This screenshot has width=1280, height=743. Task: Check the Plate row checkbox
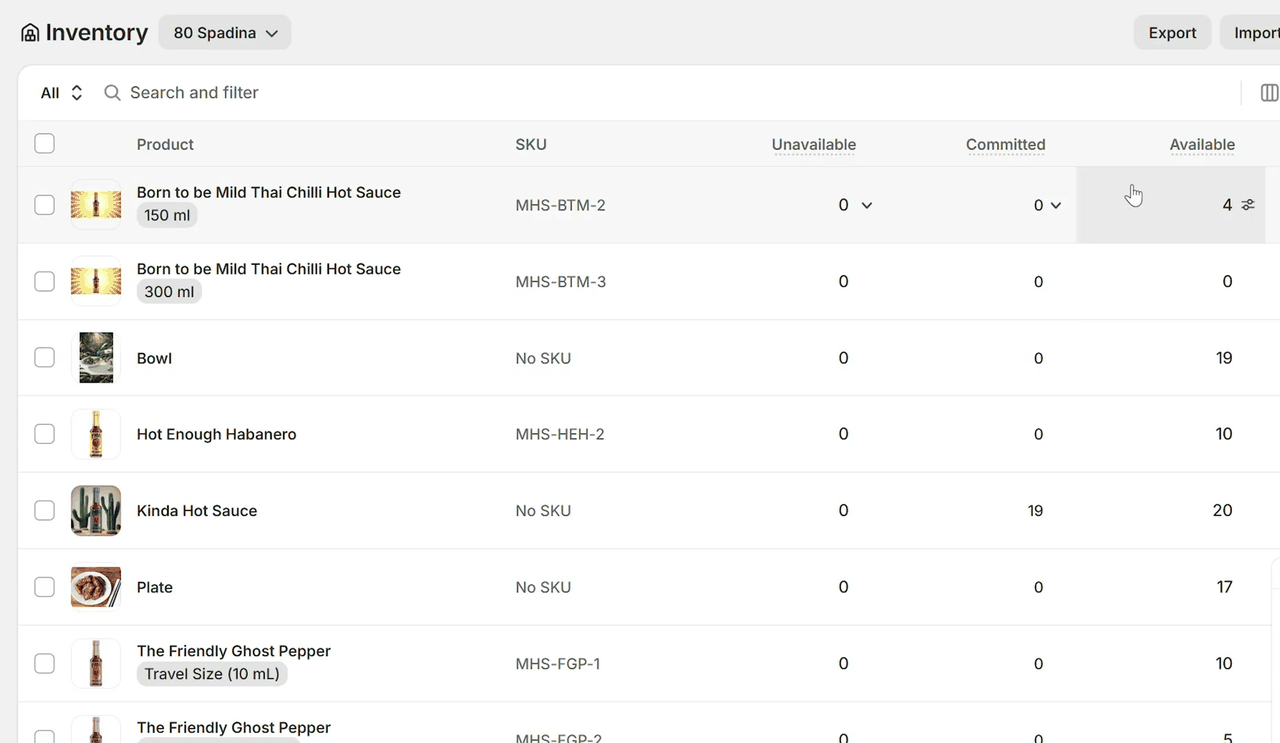(44, 587)
